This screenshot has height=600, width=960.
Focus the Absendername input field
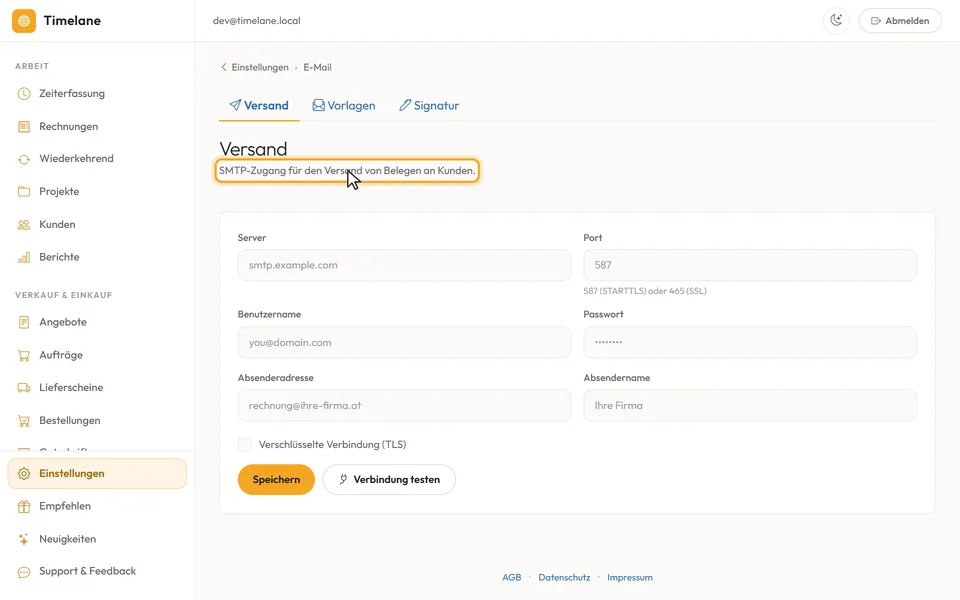pos(750,405)
